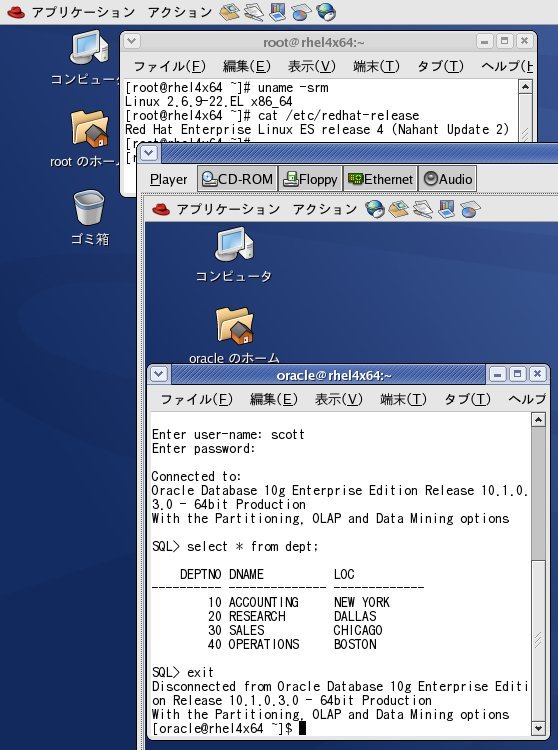Close the oracle@rhel4x64 terminal window
This screenshot has height=750, width=558.
point(537,375)
